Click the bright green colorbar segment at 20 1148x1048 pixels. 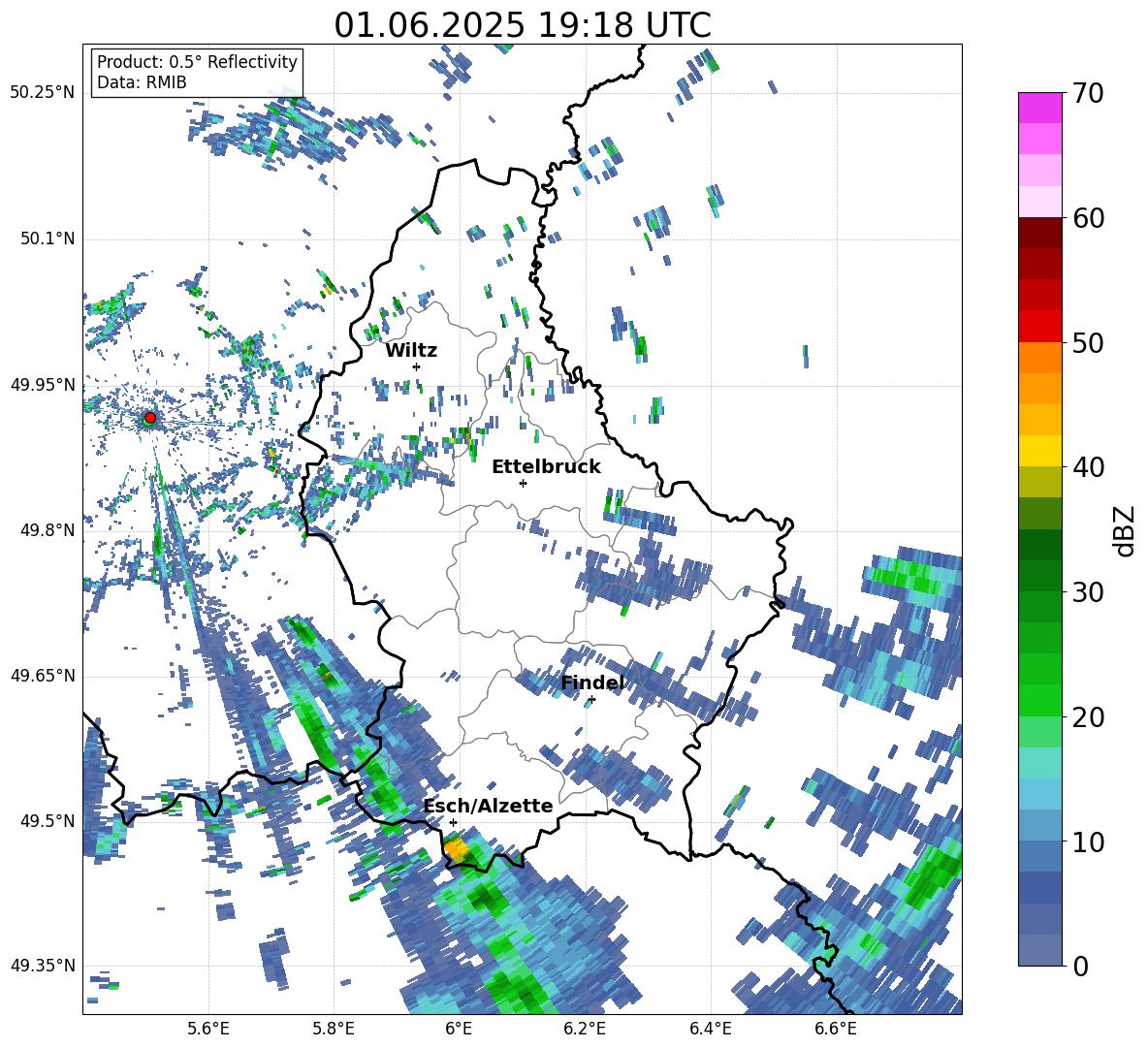pos(1039,700)
